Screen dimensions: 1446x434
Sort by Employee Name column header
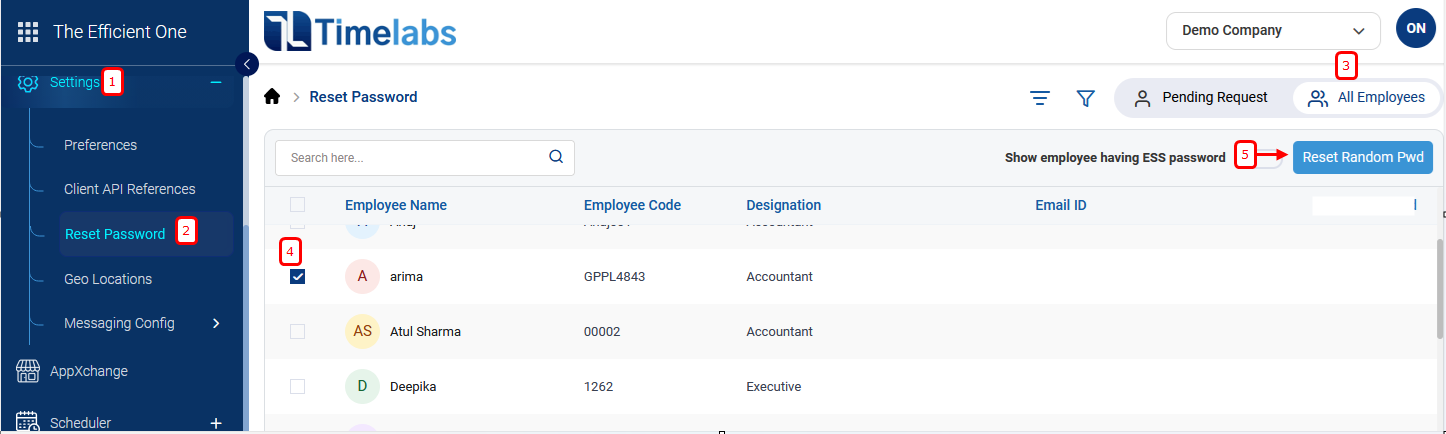(x=396, y=205)
